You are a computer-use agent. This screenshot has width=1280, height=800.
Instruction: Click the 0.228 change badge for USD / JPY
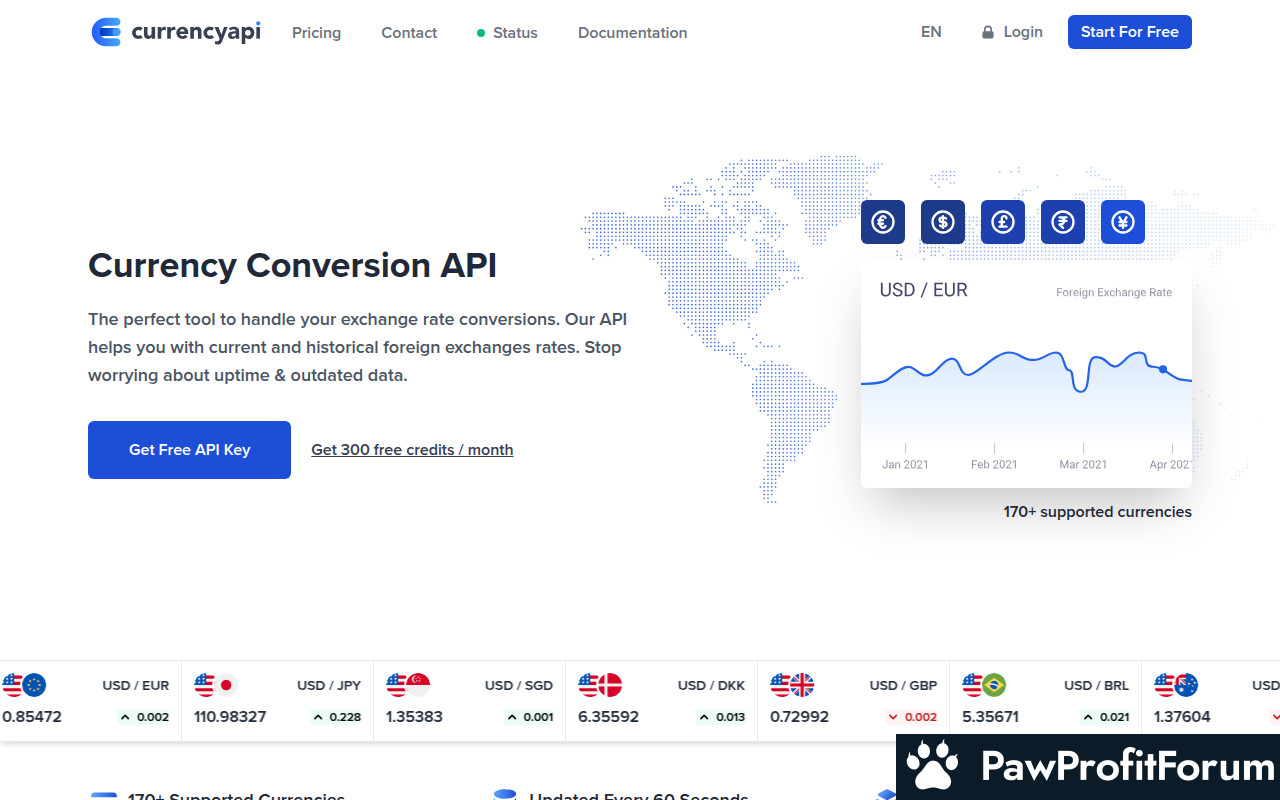(336, 717)
